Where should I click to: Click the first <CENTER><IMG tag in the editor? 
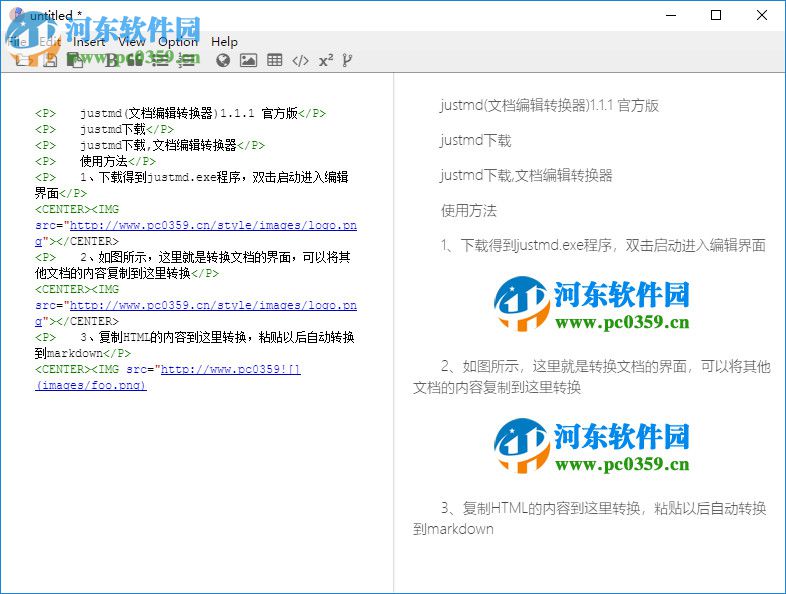(77, 210)
